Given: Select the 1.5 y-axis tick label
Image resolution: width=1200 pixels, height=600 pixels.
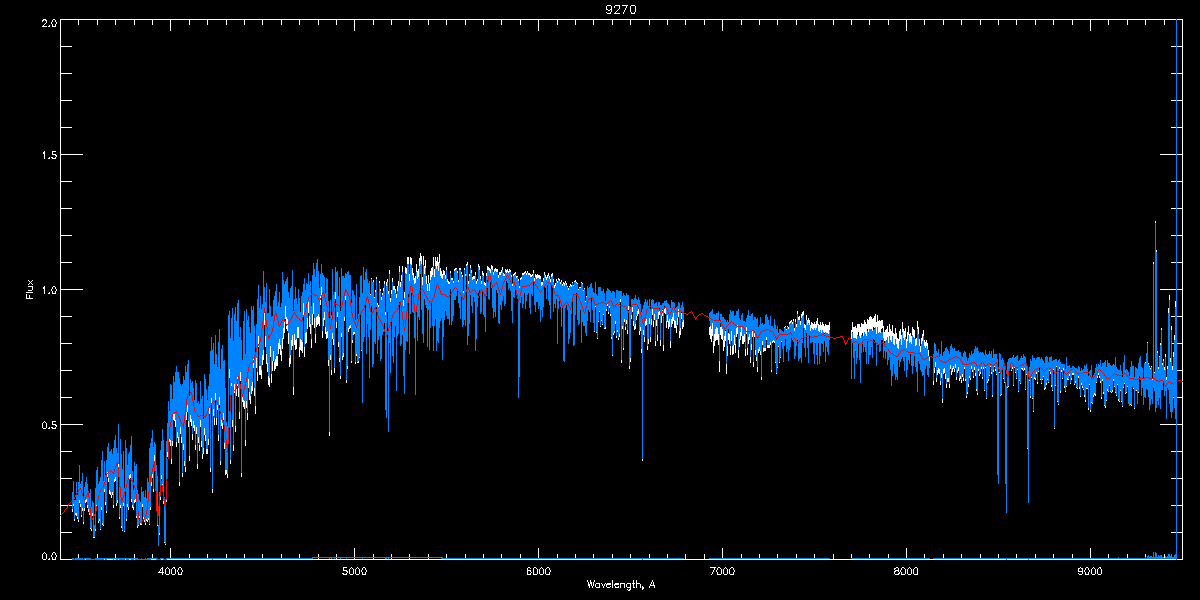Looking at the screenshot, I should (48, 155).
